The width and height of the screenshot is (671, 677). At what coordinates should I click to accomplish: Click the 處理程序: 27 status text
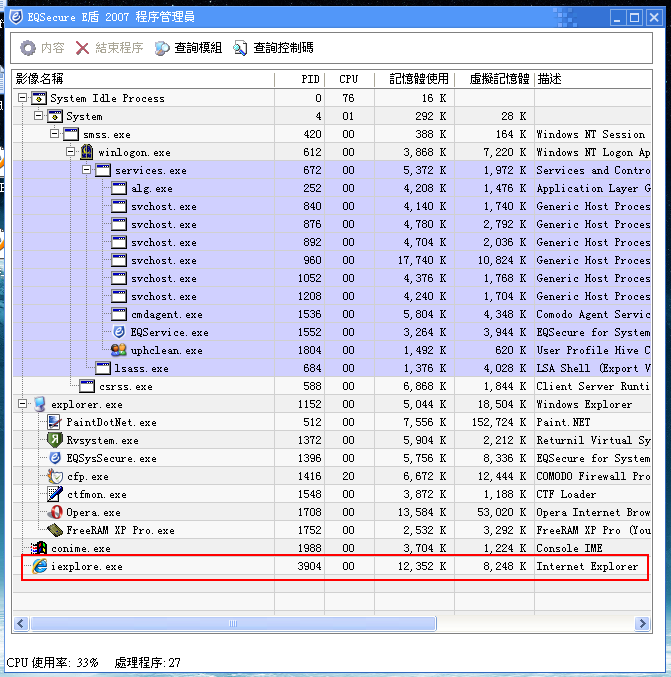pyautogui.click(x=147, y=663)
